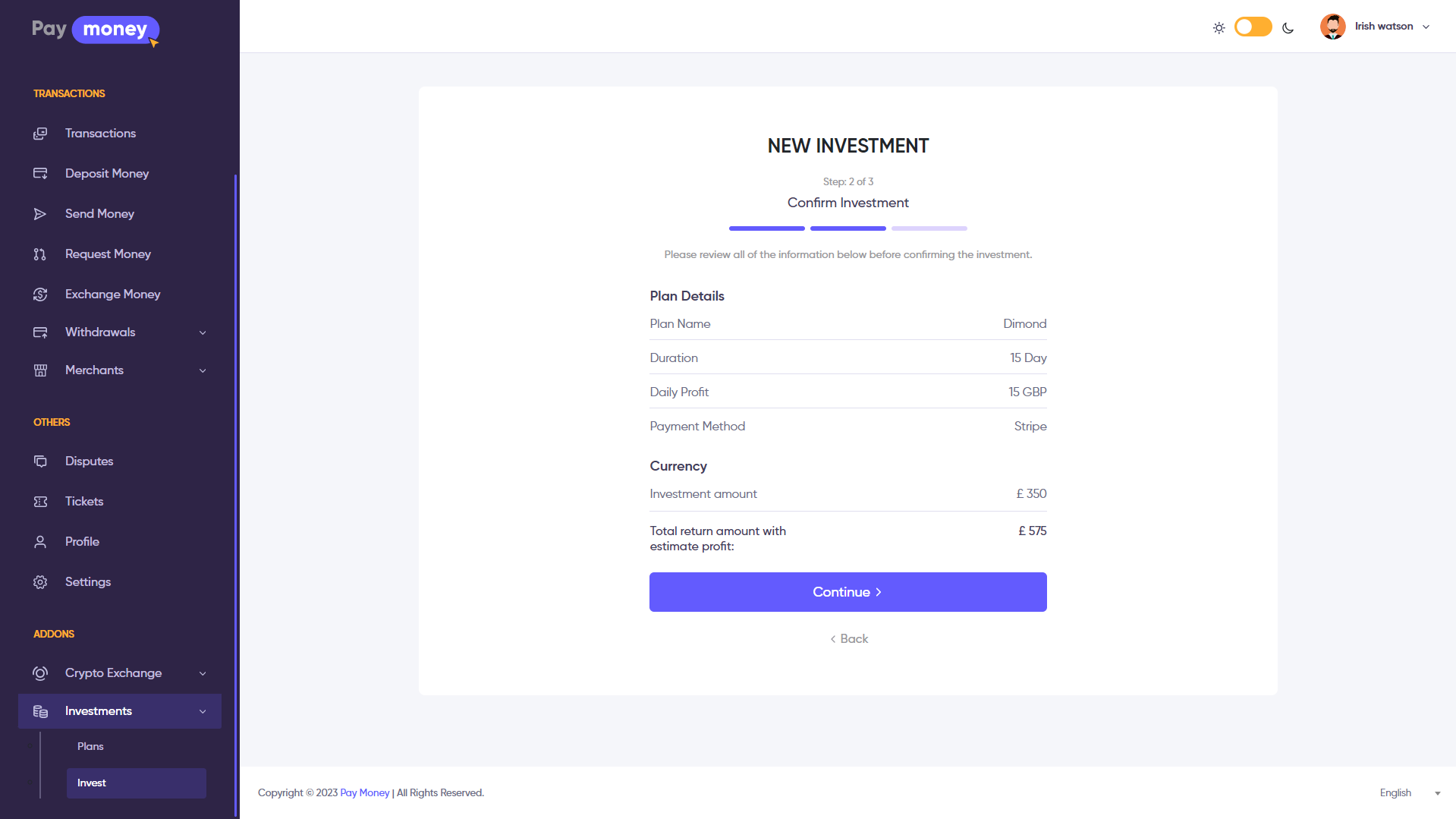This screenshot has width=1456, height=819.
Task: Click the moon dark mode icon
Action: click(1288, 28)
